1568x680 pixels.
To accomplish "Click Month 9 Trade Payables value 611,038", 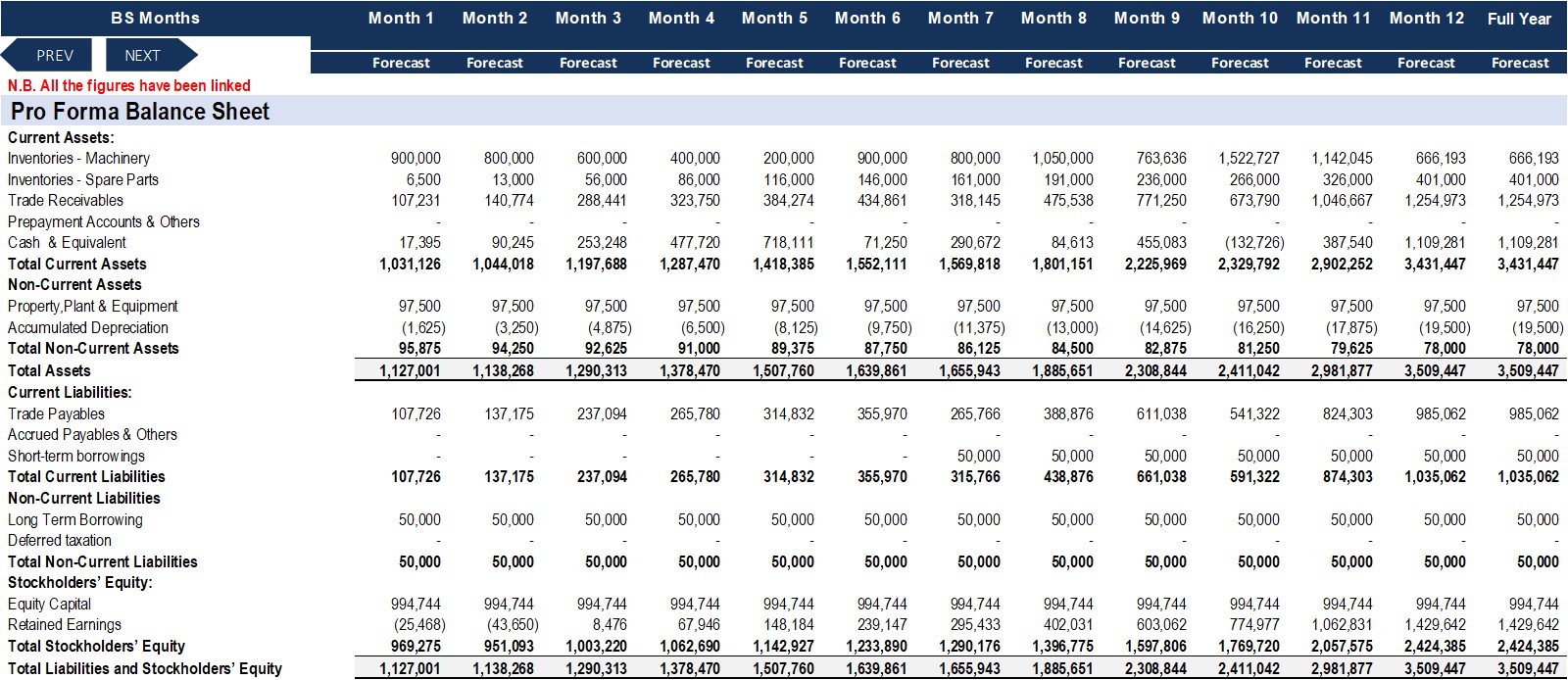I will [x=1161, y=413].
